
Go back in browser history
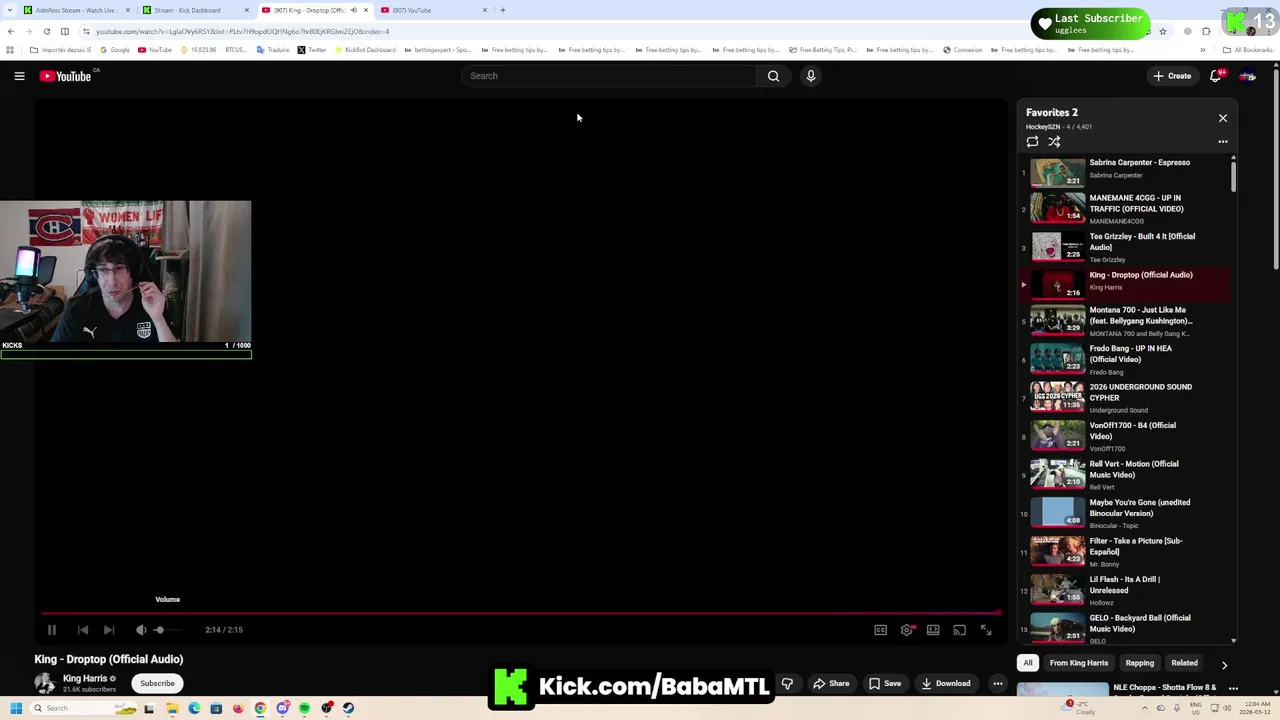click(11, 31)
